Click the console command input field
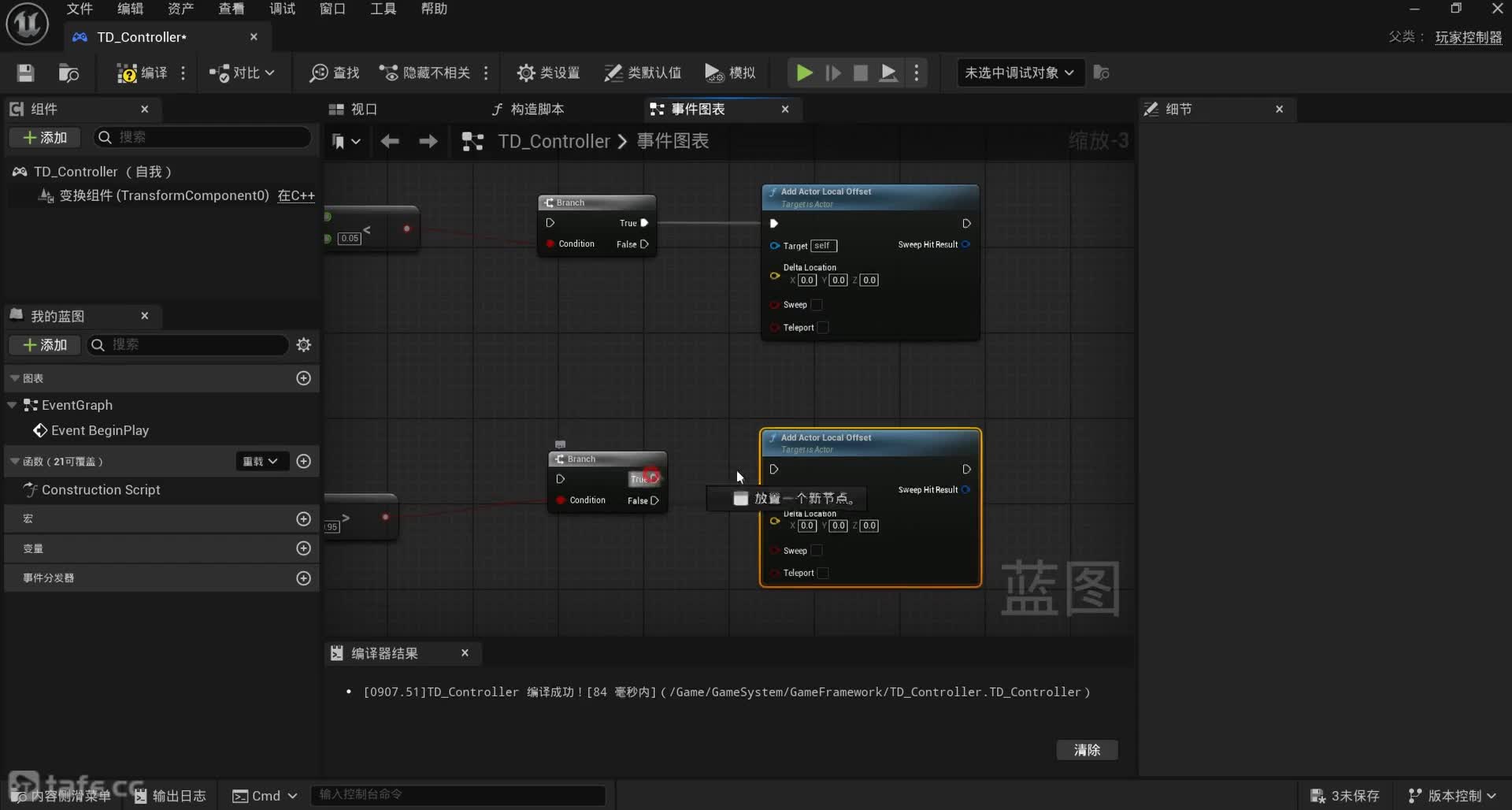Viewport: 1512px width, 810px height. coord(458,795)
